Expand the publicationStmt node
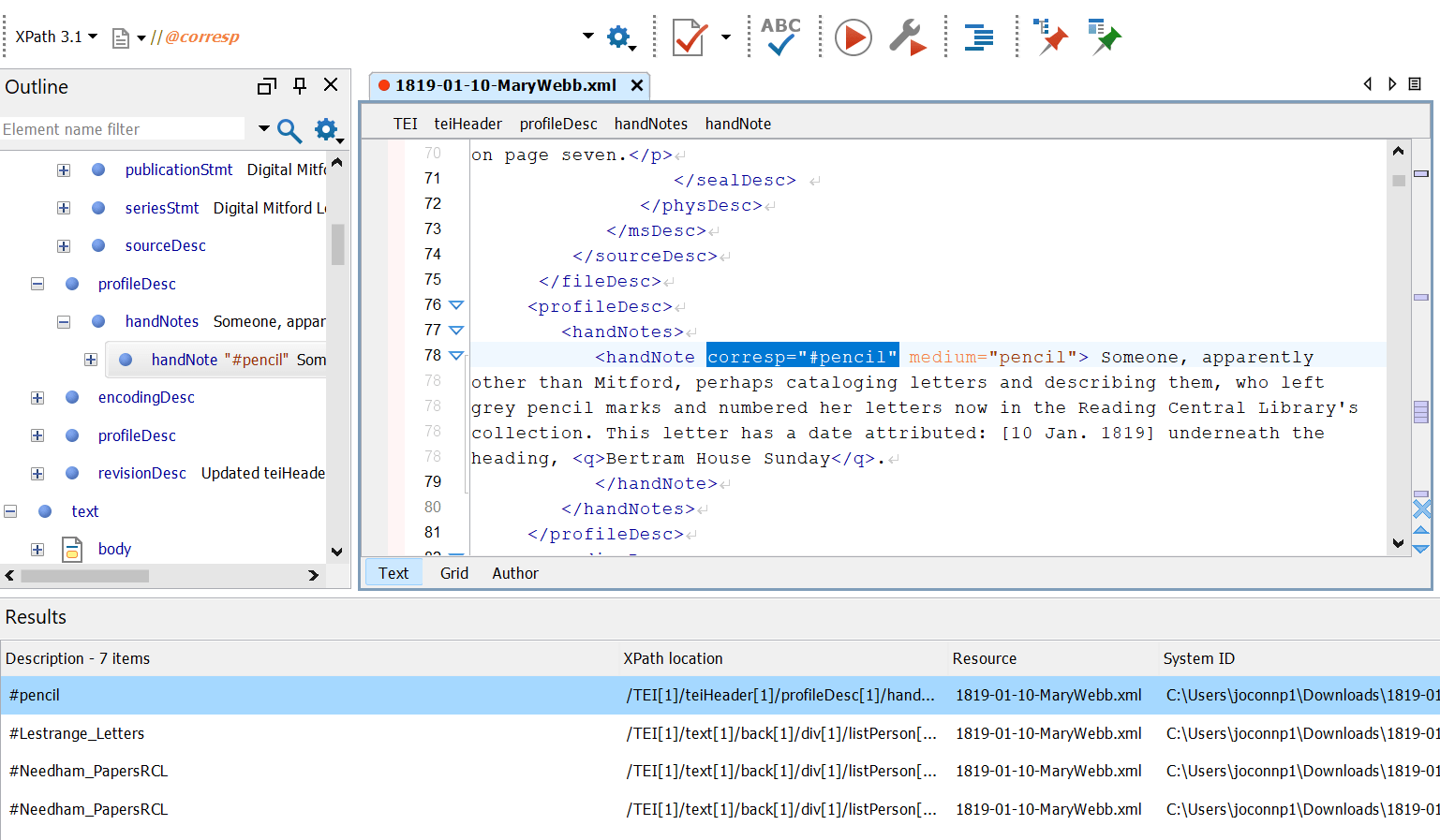 [64, 170]
